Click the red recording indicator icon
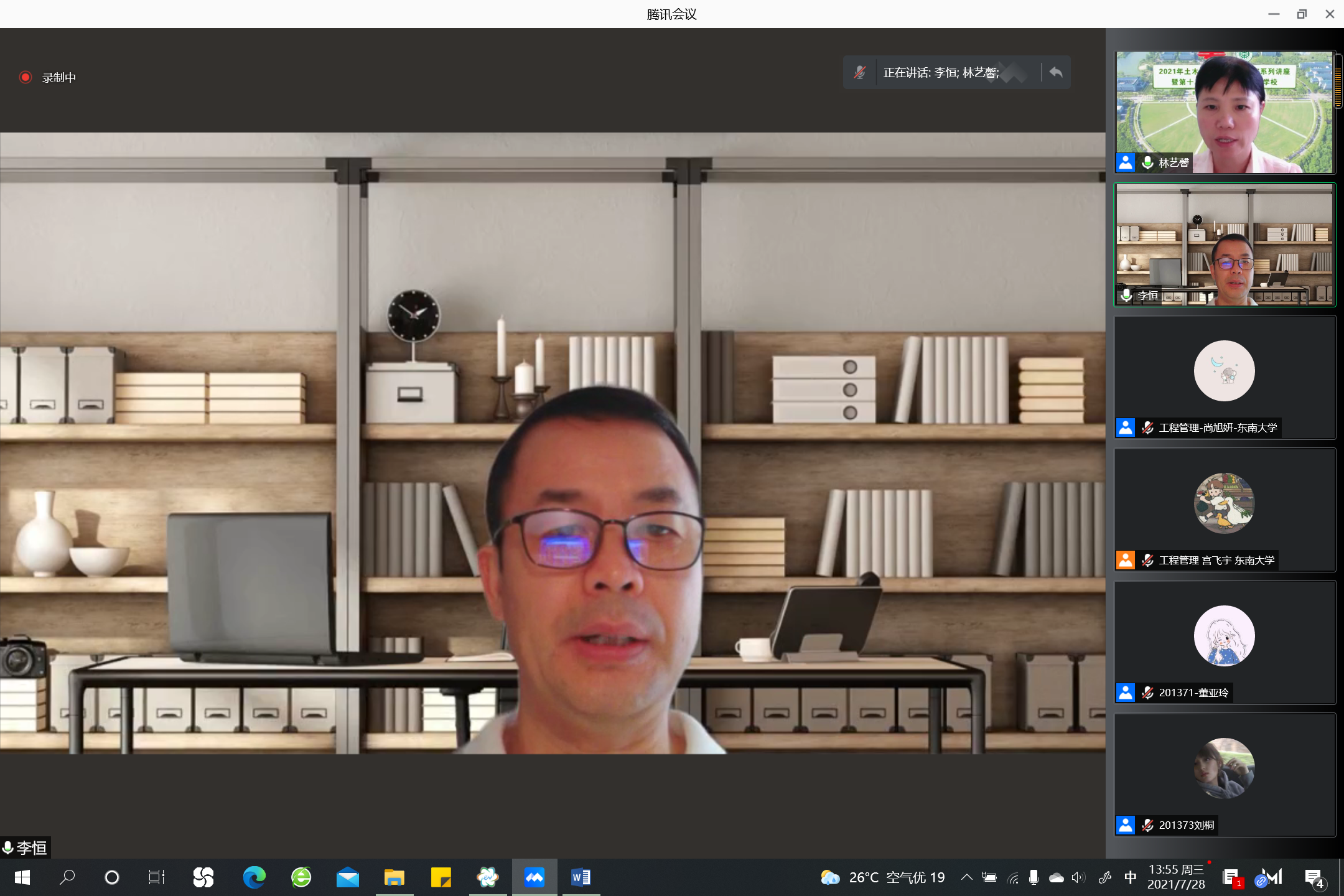 pyautogui.click(x=26, y=77)
